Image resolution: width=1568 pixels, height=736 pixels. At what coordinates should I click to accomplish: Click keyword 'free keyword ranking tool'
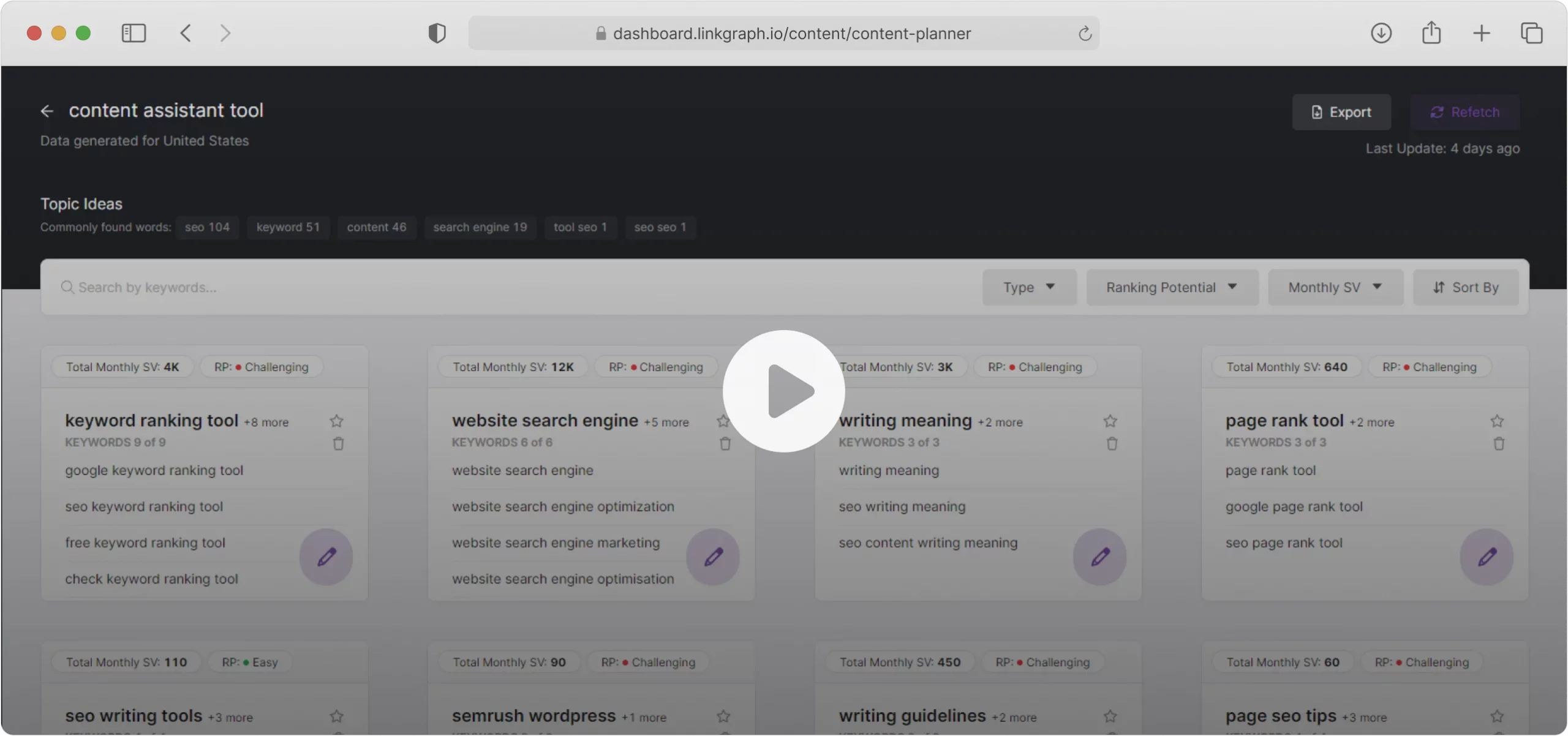145,543
